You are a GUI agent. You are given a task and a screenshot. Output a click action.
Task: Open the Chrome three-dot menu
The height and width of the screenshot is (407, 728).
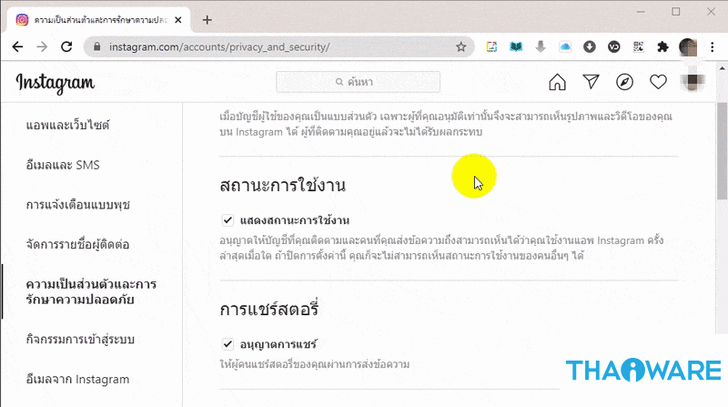[712, 47]
